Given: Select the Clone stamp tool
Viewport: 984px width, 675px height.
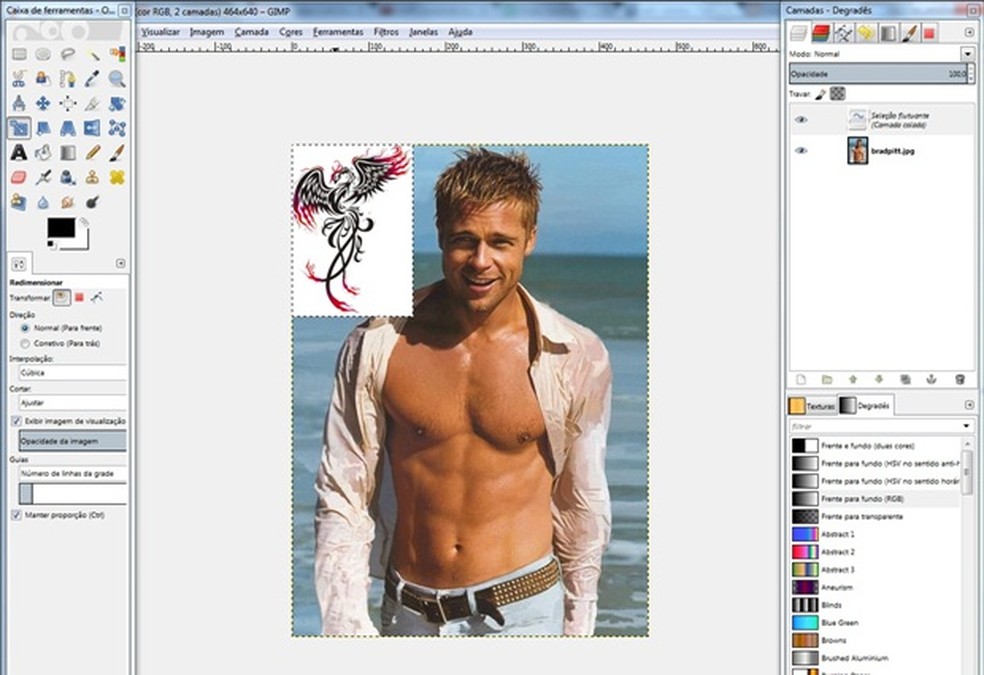Looking at the screenshot, I should pos(92,178).
